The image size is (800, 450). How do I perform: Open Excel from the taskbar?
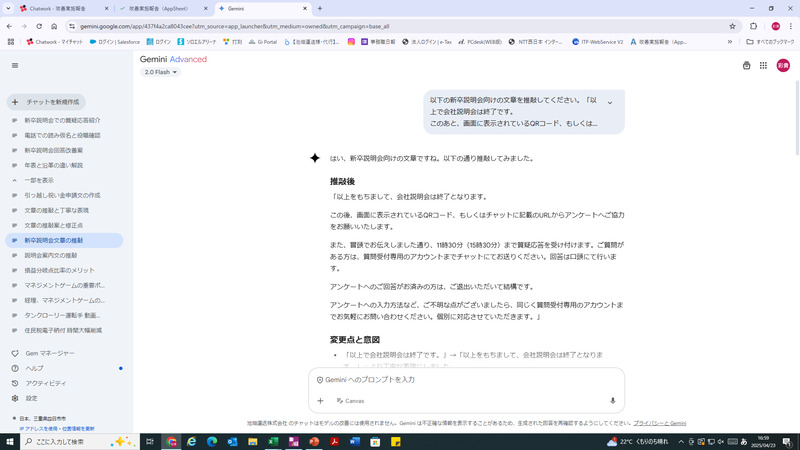point(273,442)
